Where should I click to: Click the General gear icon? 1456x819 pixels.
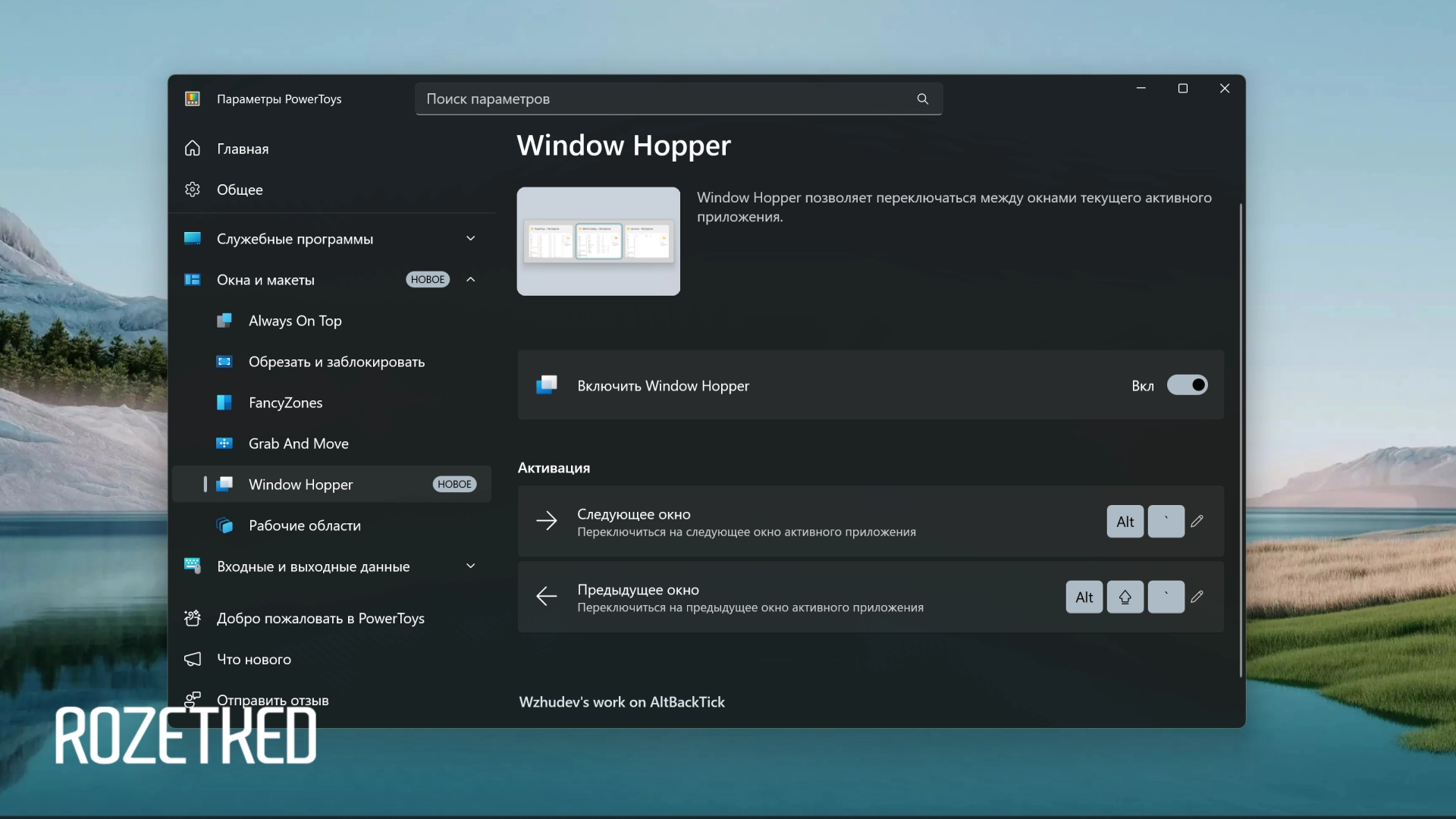coord(193,189)
